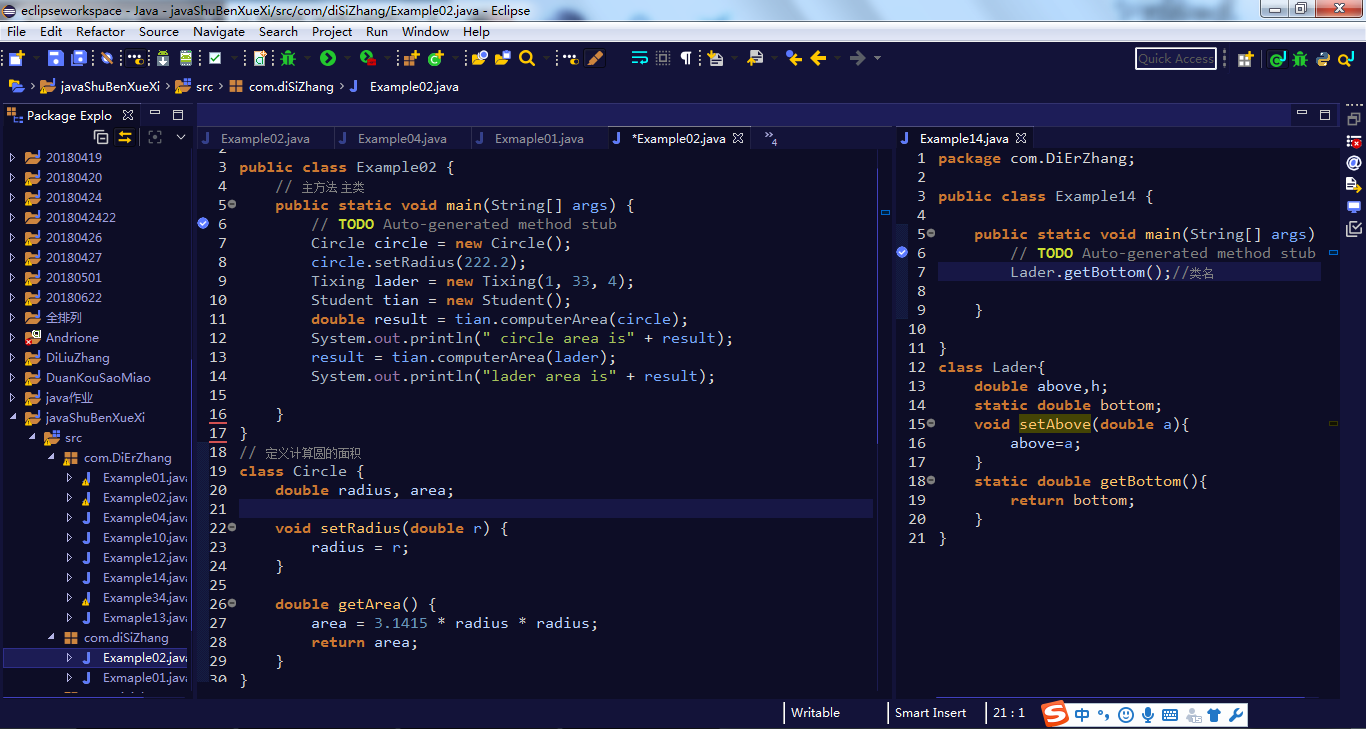The width and height of the screenshot is (1366, 729).
Task: Click Run Last Tool icon with red toolbox
Action: pos(368,58)
